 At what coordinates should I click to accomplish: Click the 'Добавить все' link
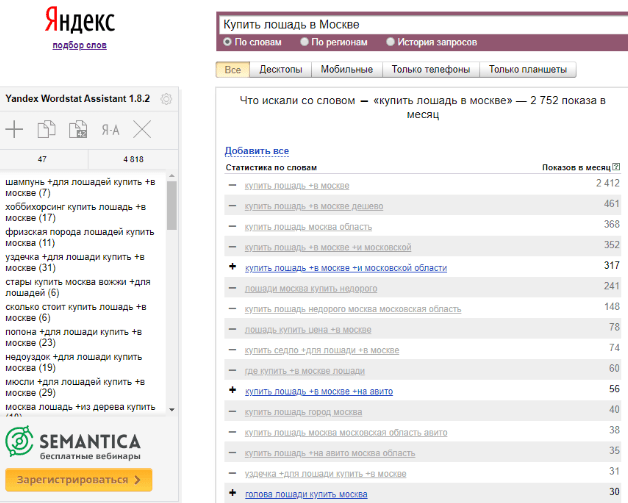pos(257,151)
